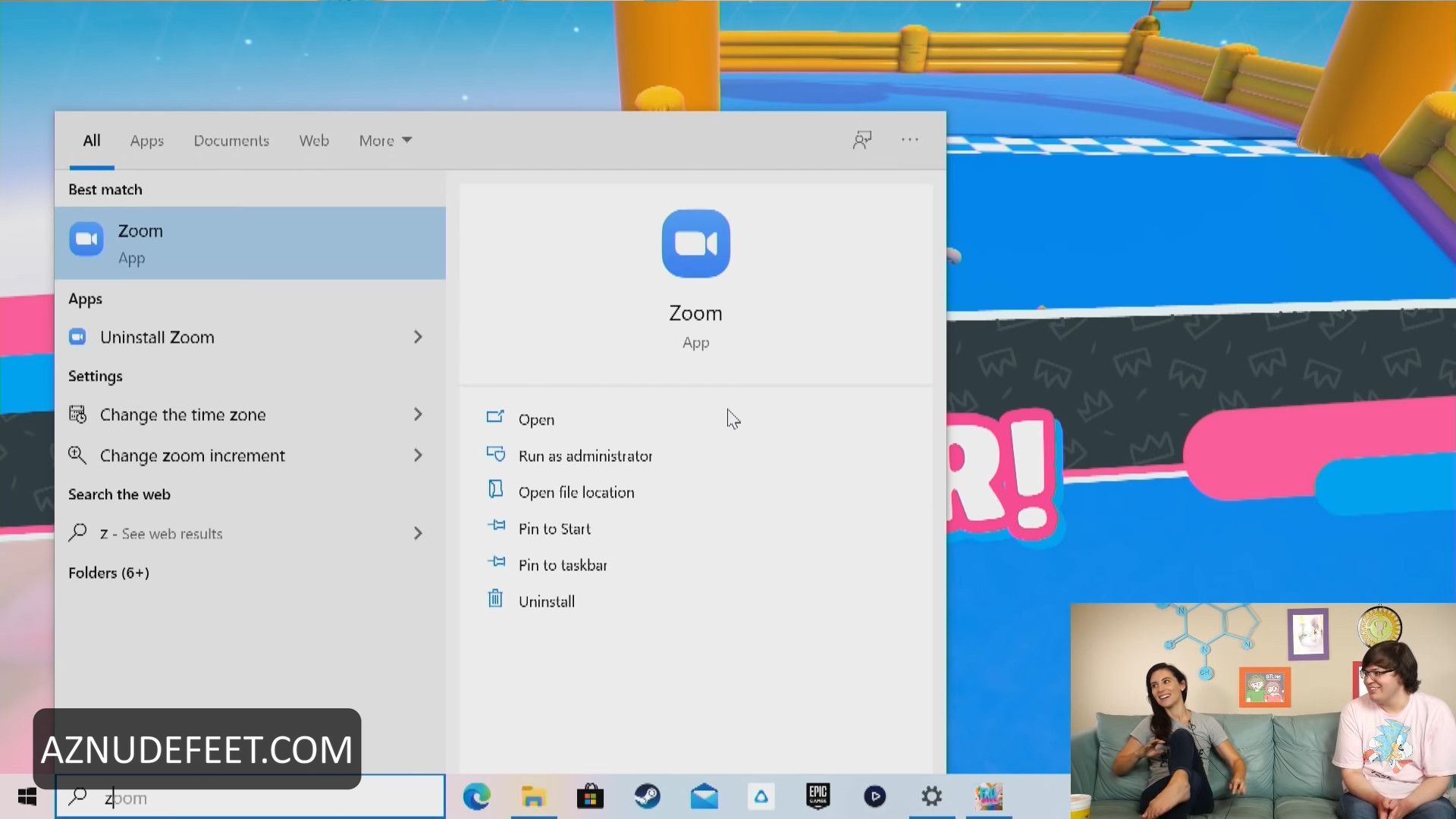Launch Steam from the taskbar
This screenshot has height=819, width=1456.
pos(647,797)
